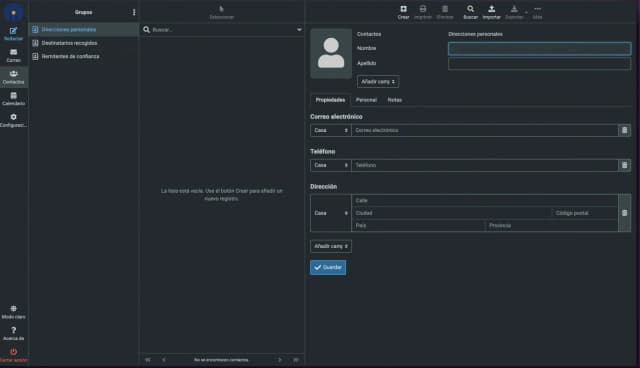Click the Ciudad city input
Viewport: 640px width, 368px height.
point(451,213)
